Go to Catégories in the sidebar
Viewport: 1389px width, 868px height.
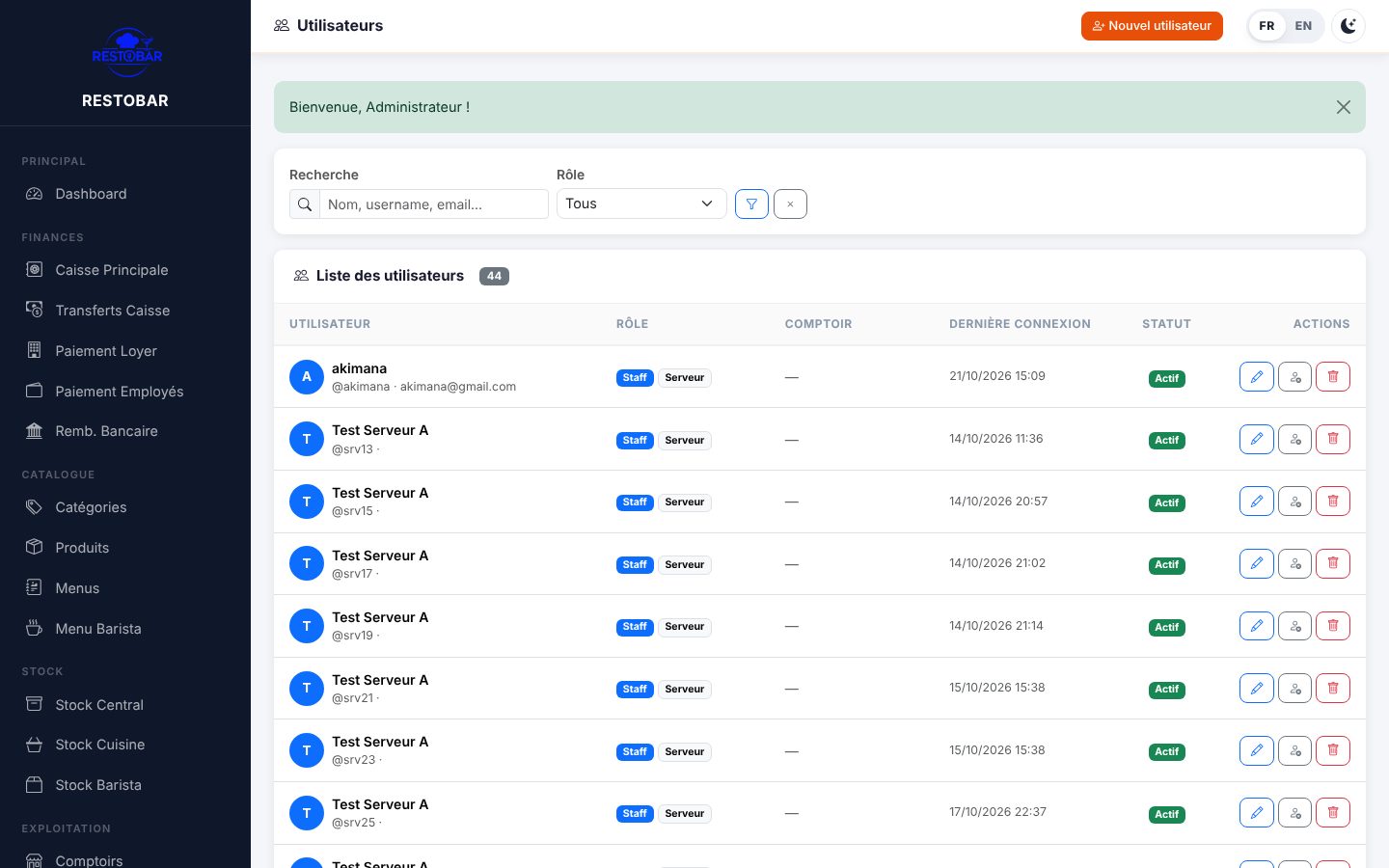tap(125, 507)
